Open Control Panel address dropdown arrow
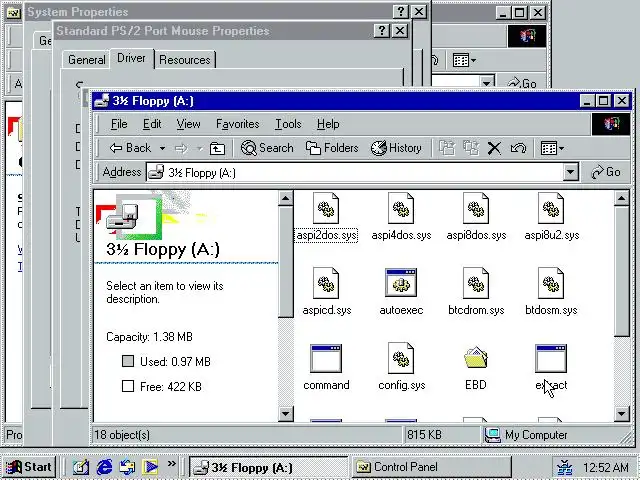Image resolution: width=640 pixels, height=480 pixels. click(x=486, y=83)
